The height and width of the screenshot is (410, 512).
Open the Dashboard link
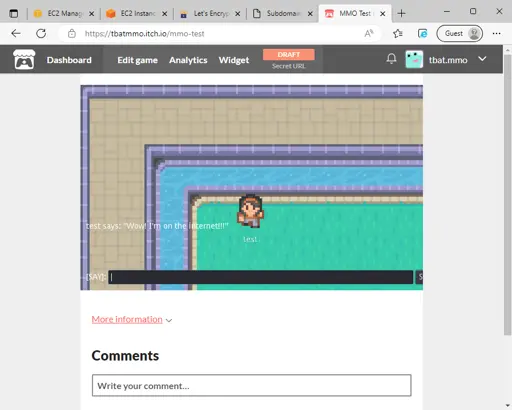pyautogui.click(x=69, y=60)
